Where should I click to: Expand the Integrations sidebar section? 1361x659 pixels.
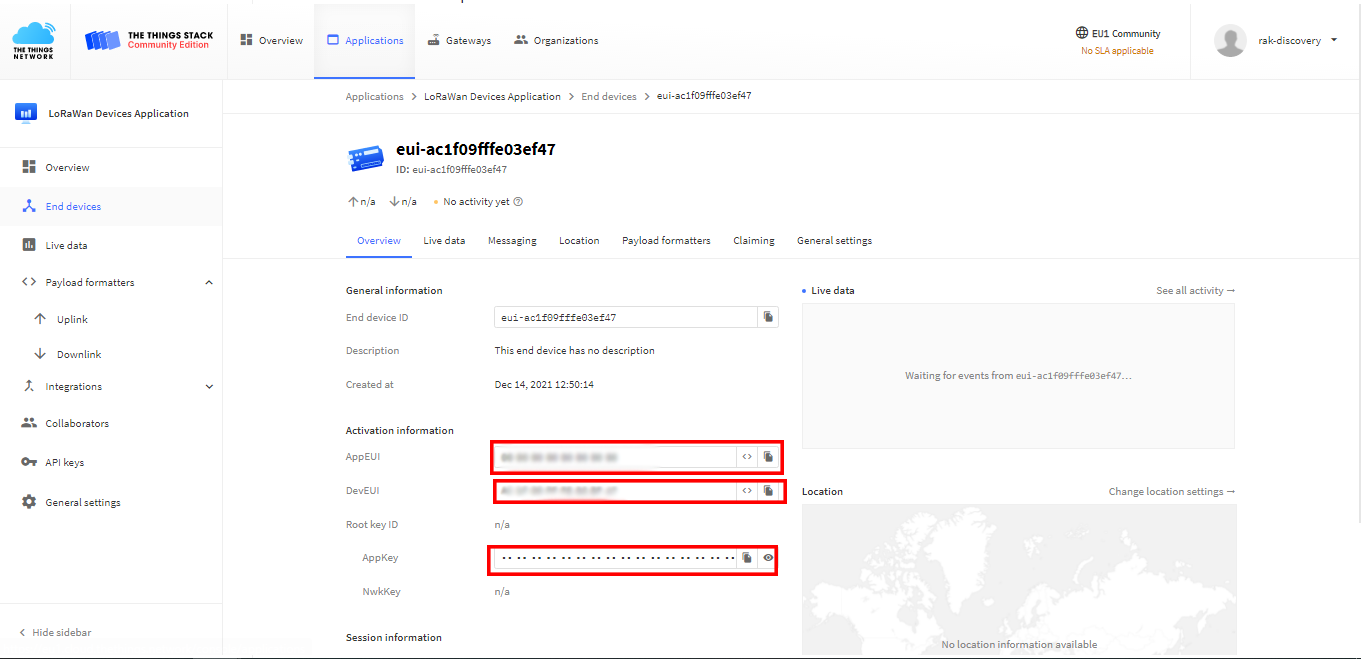click(x=209, y=386)
